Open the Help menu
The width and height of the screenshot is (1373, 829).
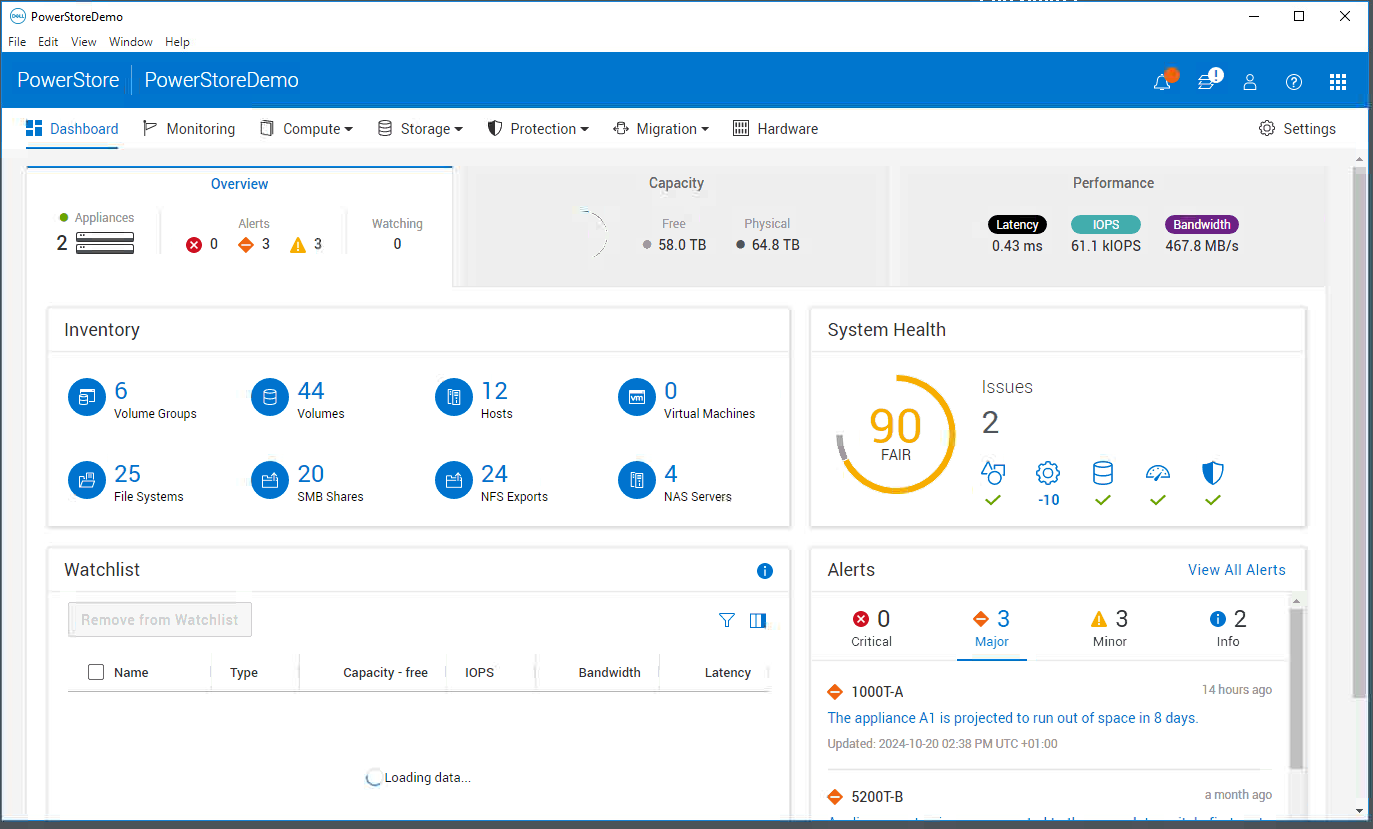[x=177, y=42]
